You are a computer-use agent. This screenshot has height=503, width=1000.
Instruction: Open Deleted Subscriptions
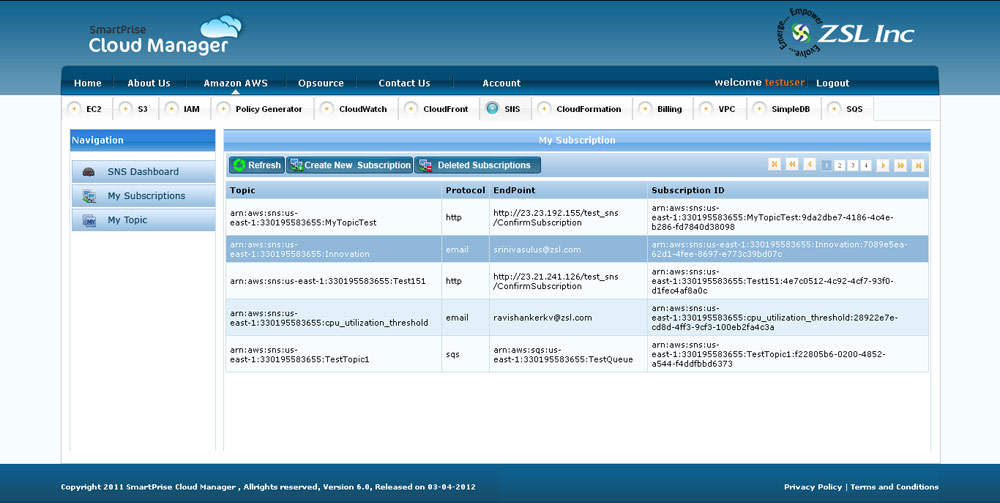(478, 165)
